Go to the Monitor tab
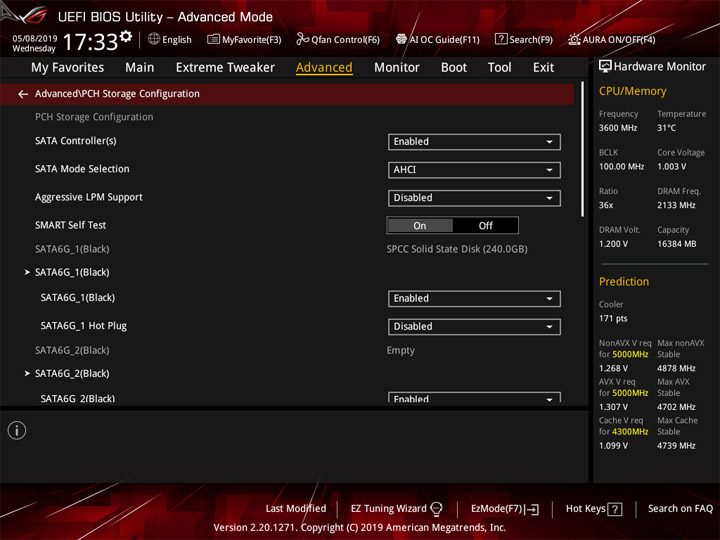 pos(397,68)
